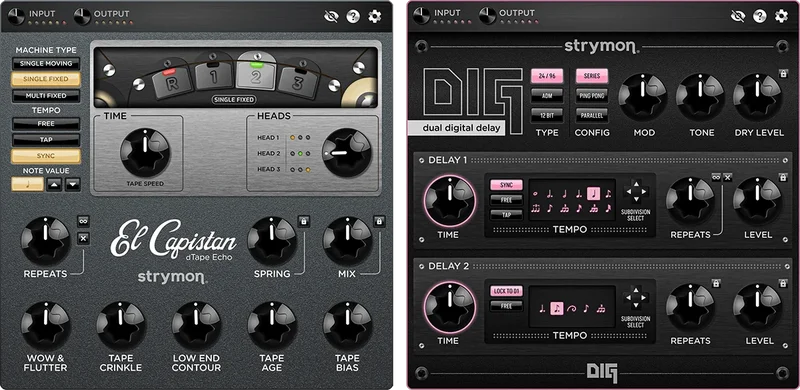
Task: Open the help question mark in El Capistan
Action: coord(353,16)
